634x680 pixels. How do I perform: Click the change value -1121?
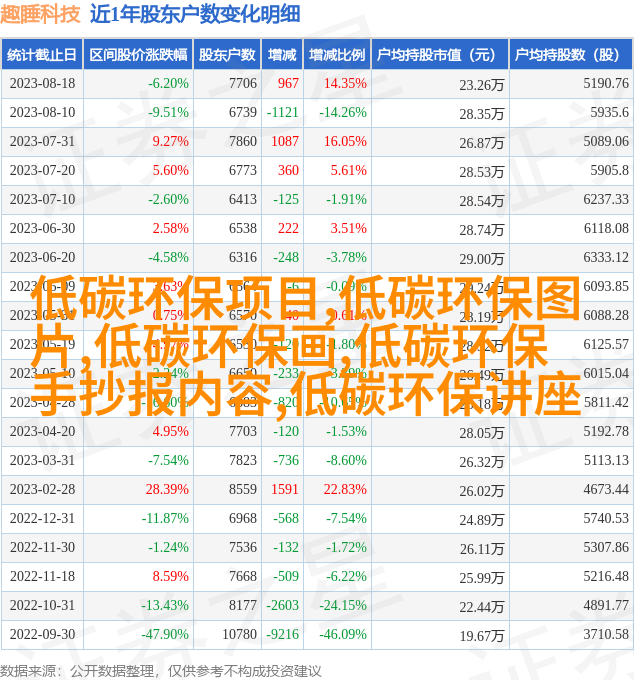pyautogui.click(x=282, y=112)
